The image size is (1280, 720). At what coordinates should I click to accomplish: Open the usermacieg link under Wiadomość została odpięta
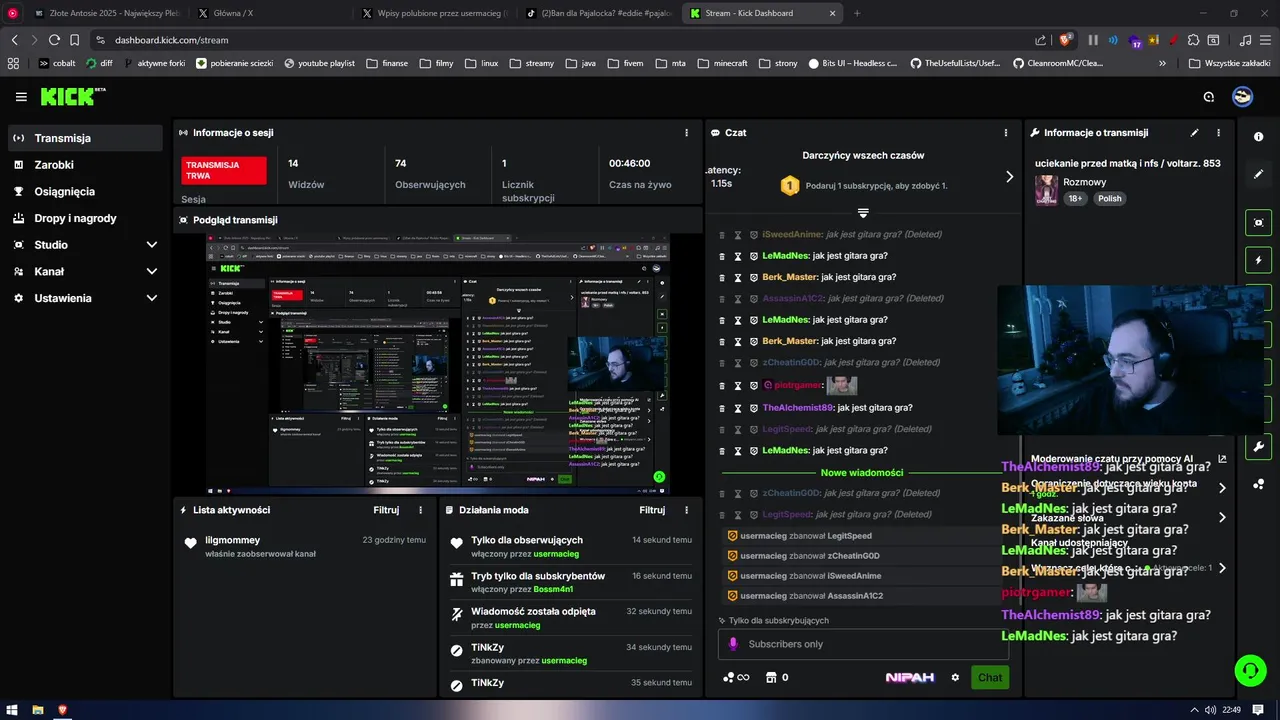pos(517,625)
